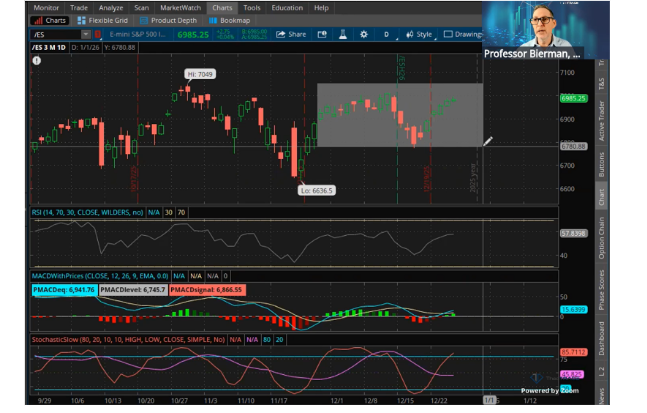Open the Drawings menu
This screenshot has width=647, height=413.
(462, 34)
